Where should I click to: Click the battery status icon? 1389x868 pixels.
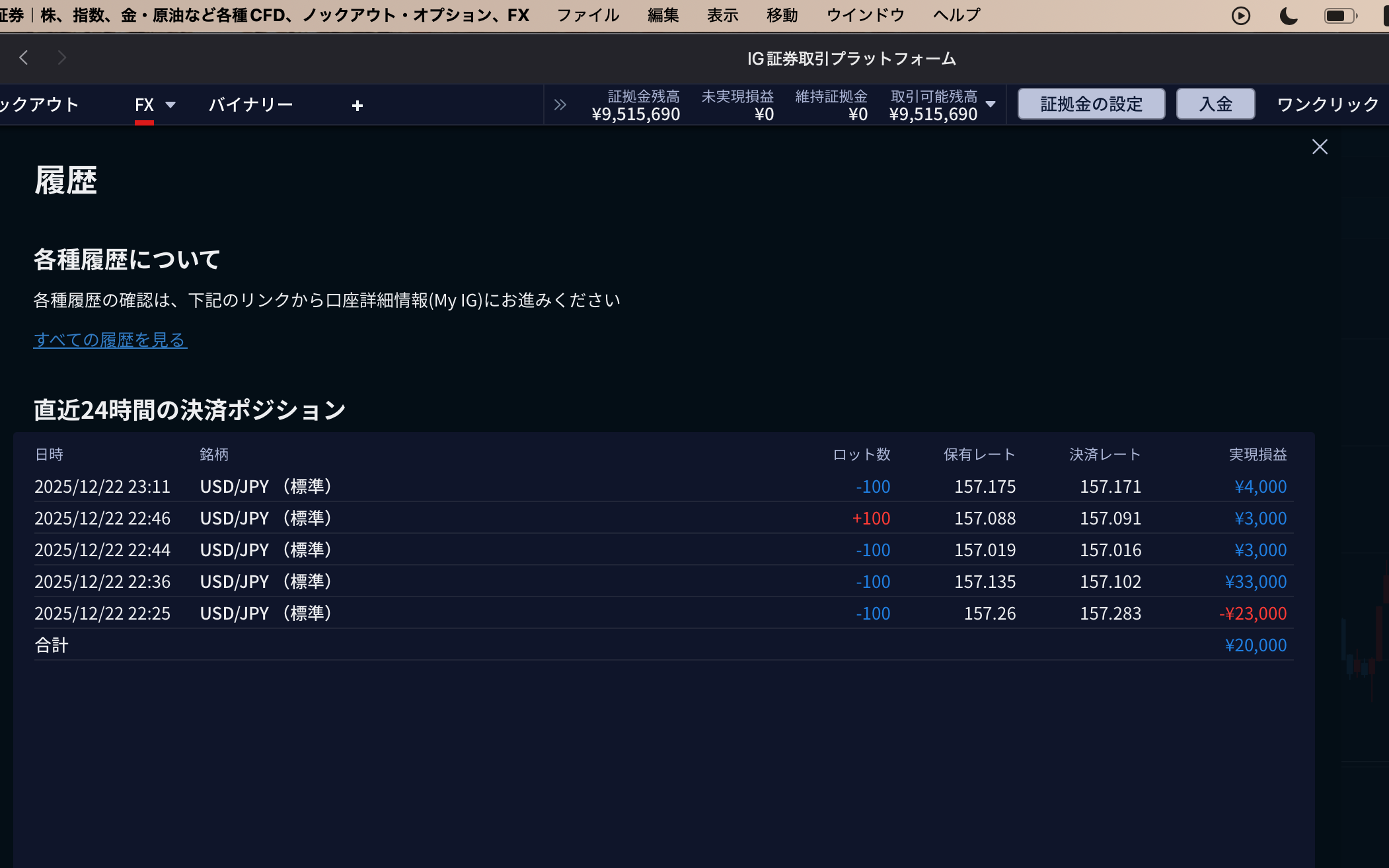(1340, 16)
